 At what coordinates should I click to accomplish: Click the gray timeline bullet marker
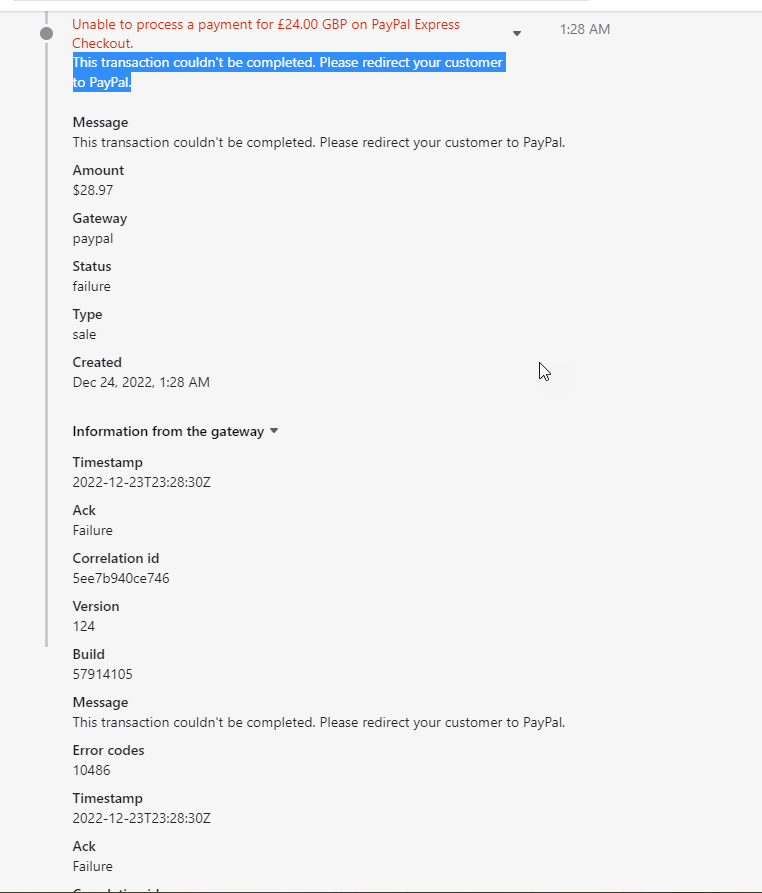tap(46, 34)
